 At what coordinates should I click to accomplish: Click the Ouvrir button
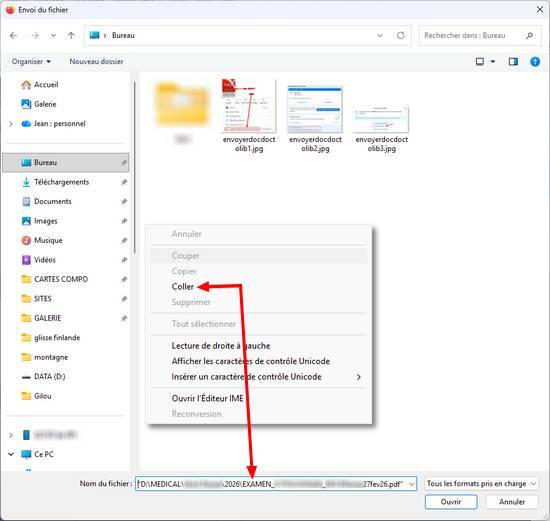(x=451, y=502)
